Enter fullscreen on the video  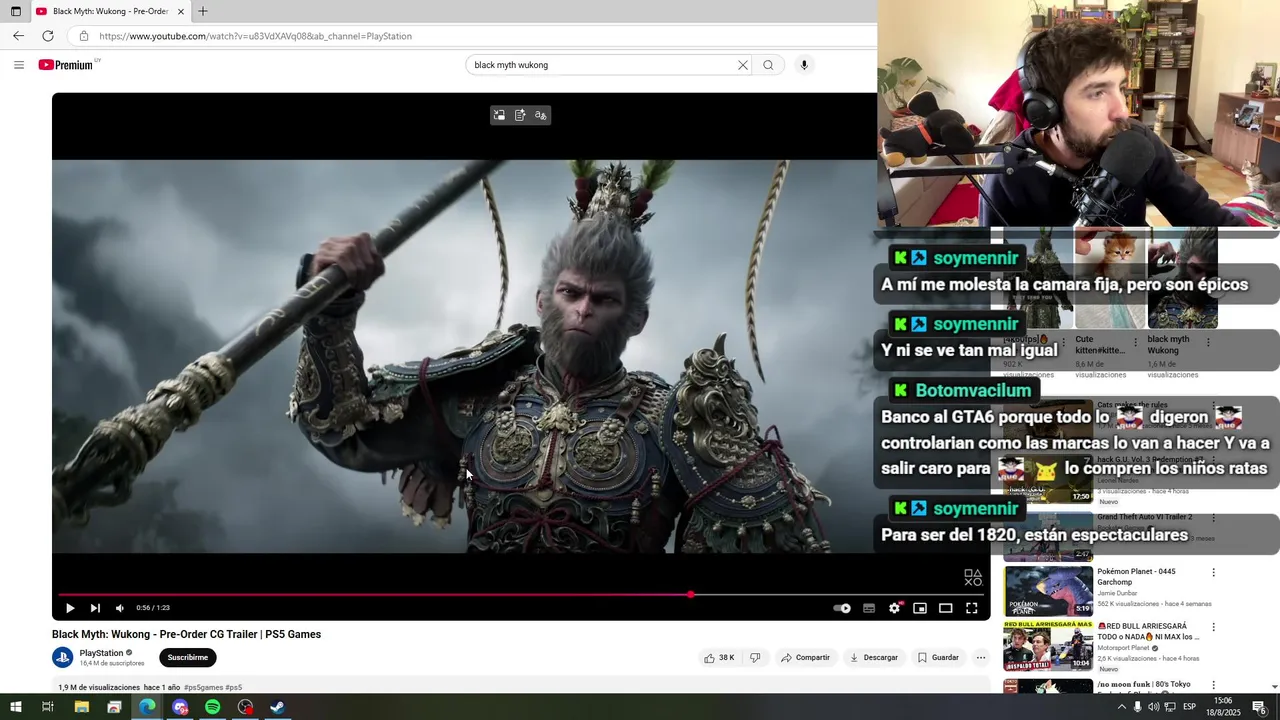click(971, 608)
